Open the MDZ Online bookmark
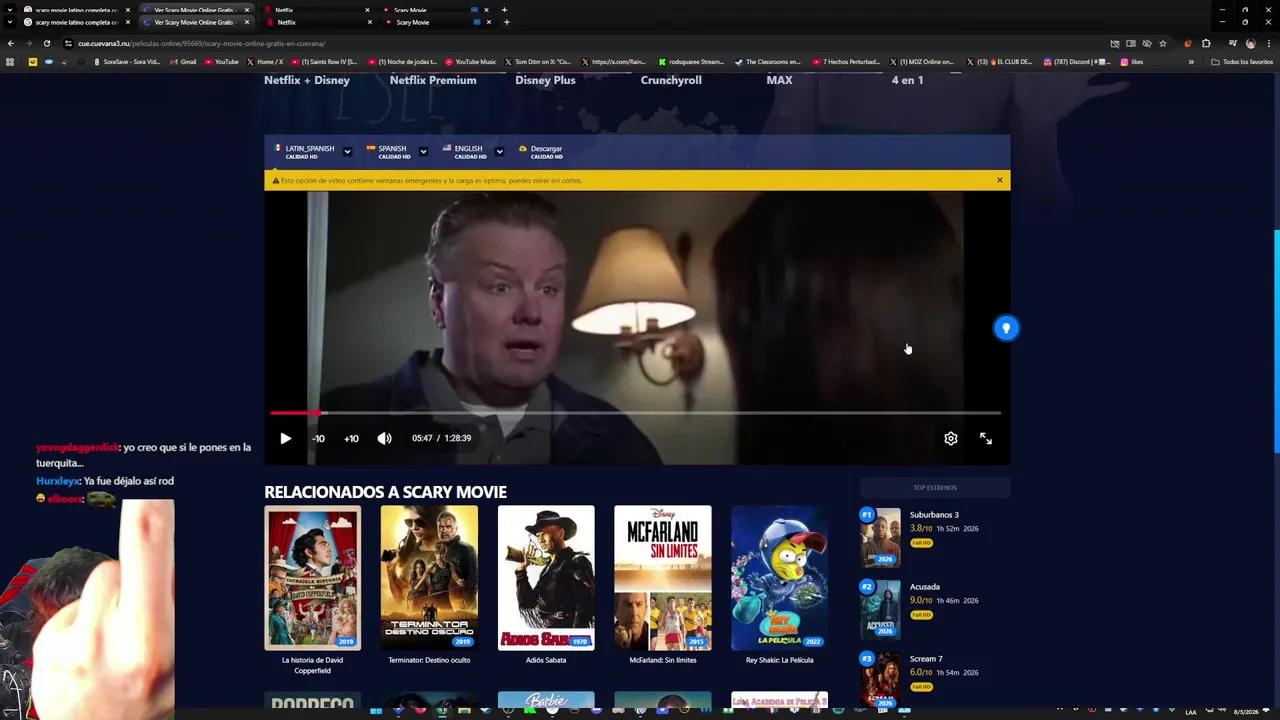 (x=922, y=62)
